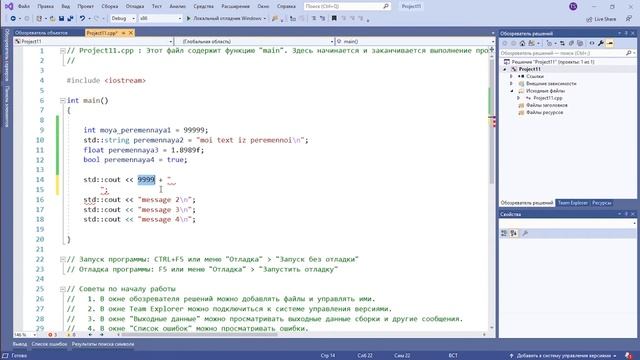The width and height of the screenshot is (640, 360).
Task: Collapse the line 22 comment block
Action: tap(62, 259)
